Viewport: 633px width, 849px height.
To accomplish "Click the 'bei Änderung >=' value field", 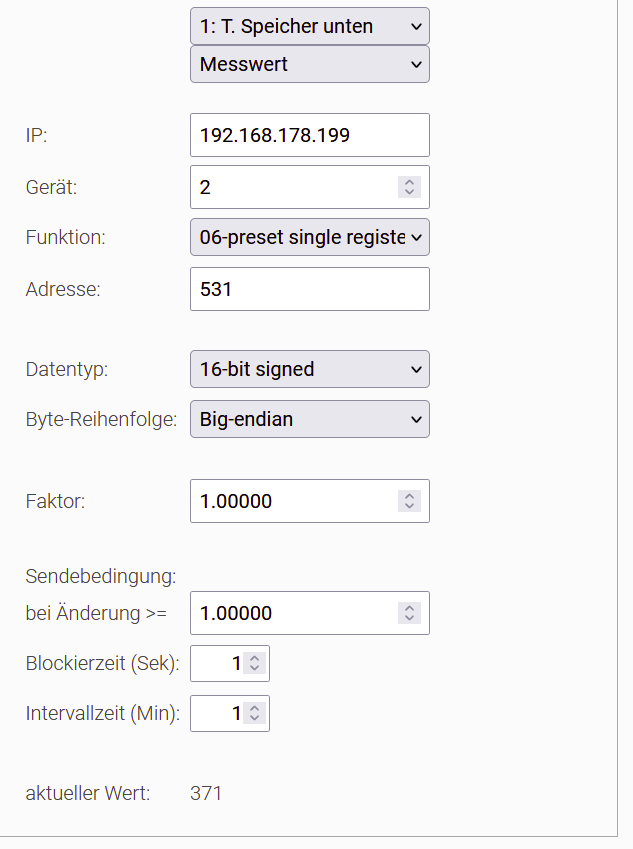I will click(x=295, y=613).
